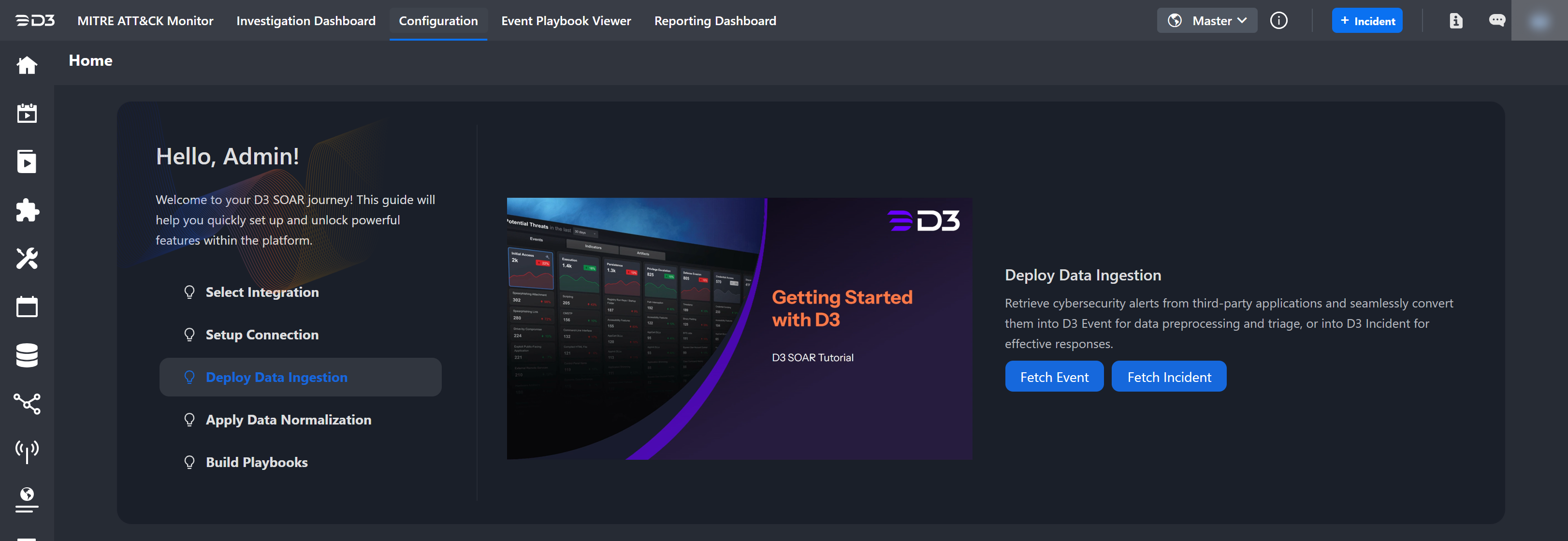
Task: Create a new Incident with plus button
Action: (x=1366, y=21)
